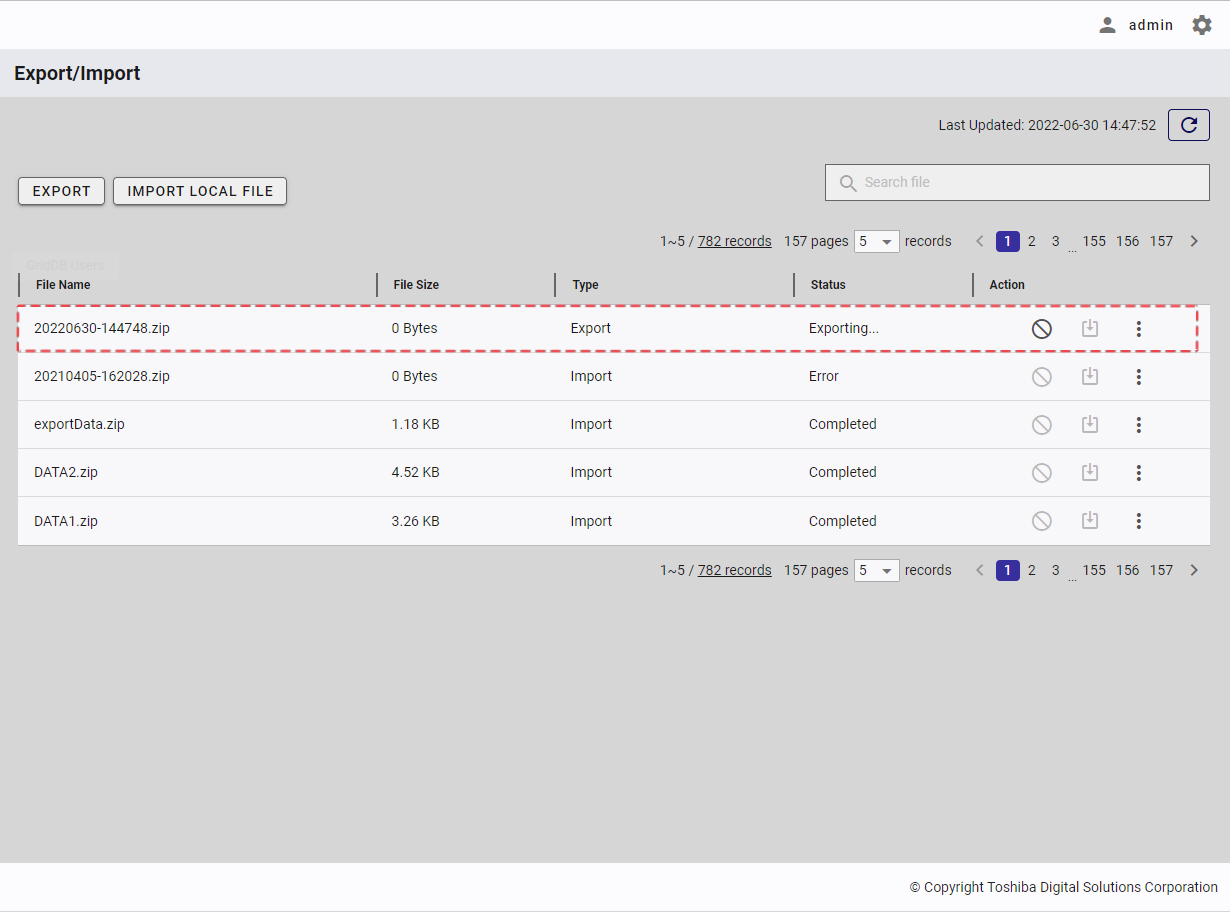Viewport: 1230px width, 912px height.
Task: Jump to page 157 in bottom pagination
Action: 1160,570
